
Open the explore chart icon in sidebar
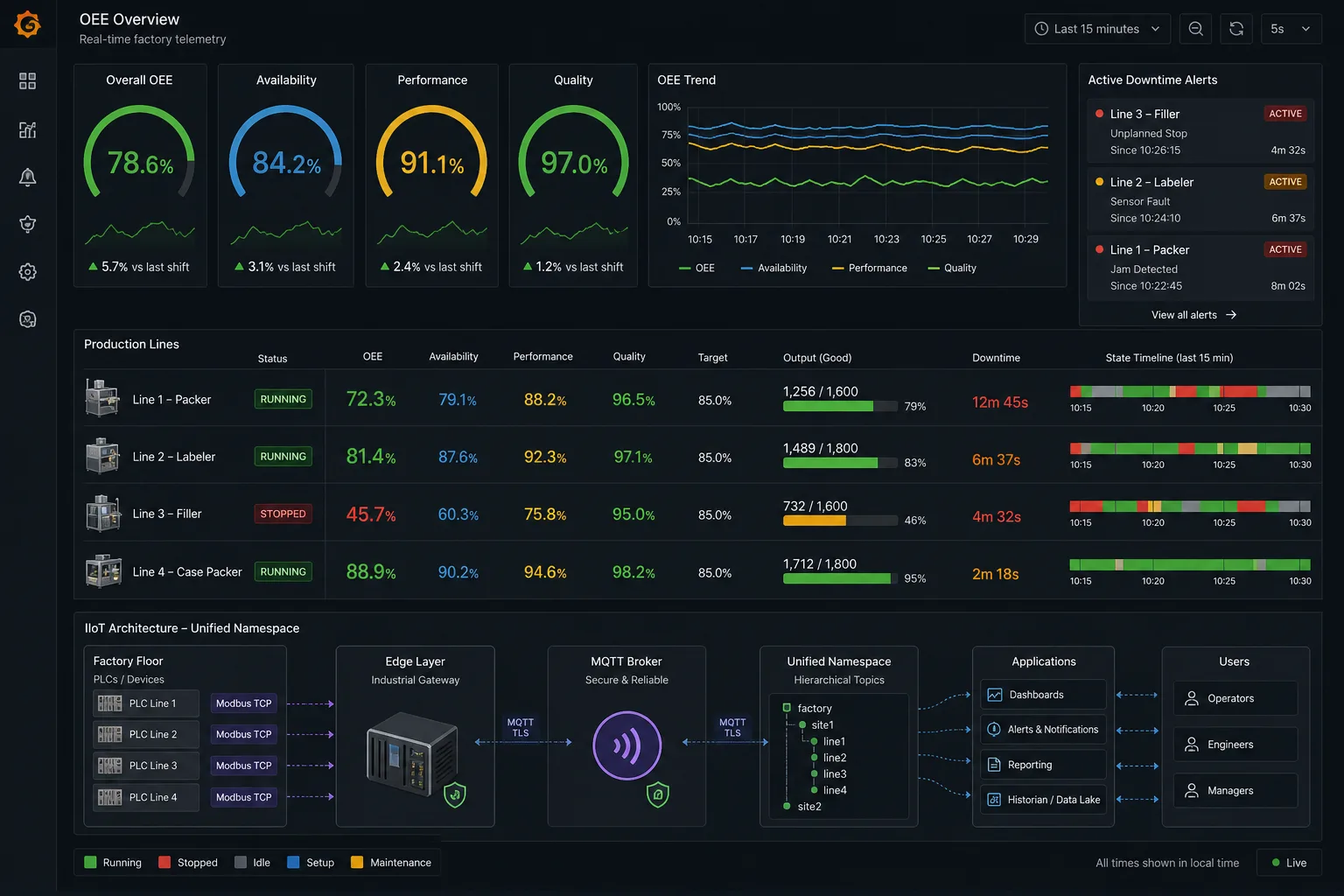[28, 129]
